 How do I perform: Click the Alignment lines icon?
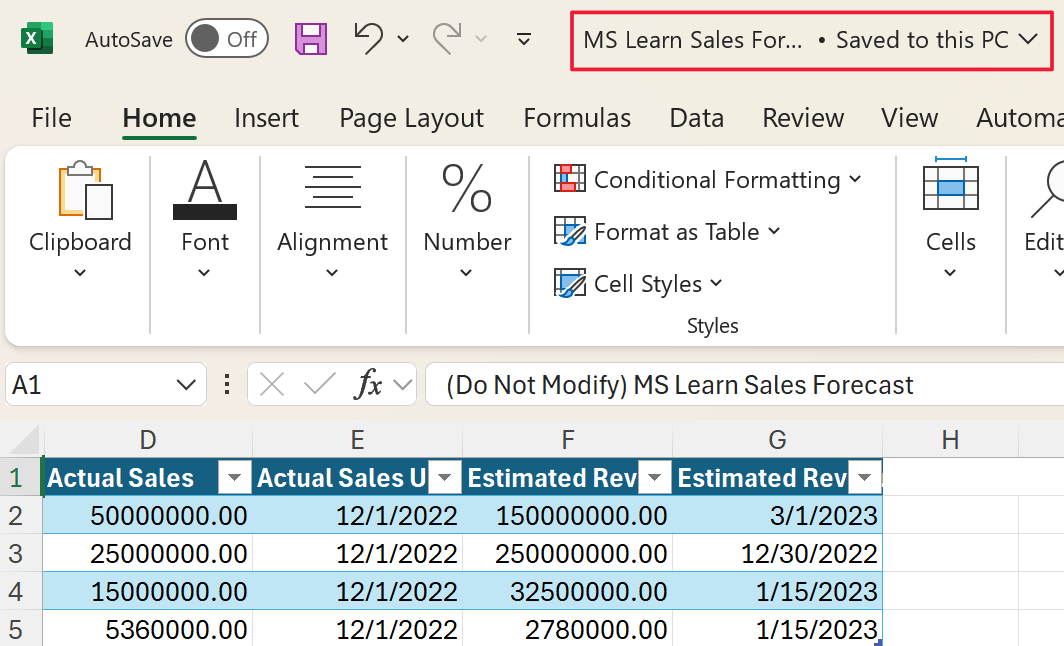click(x=332, y=187)
